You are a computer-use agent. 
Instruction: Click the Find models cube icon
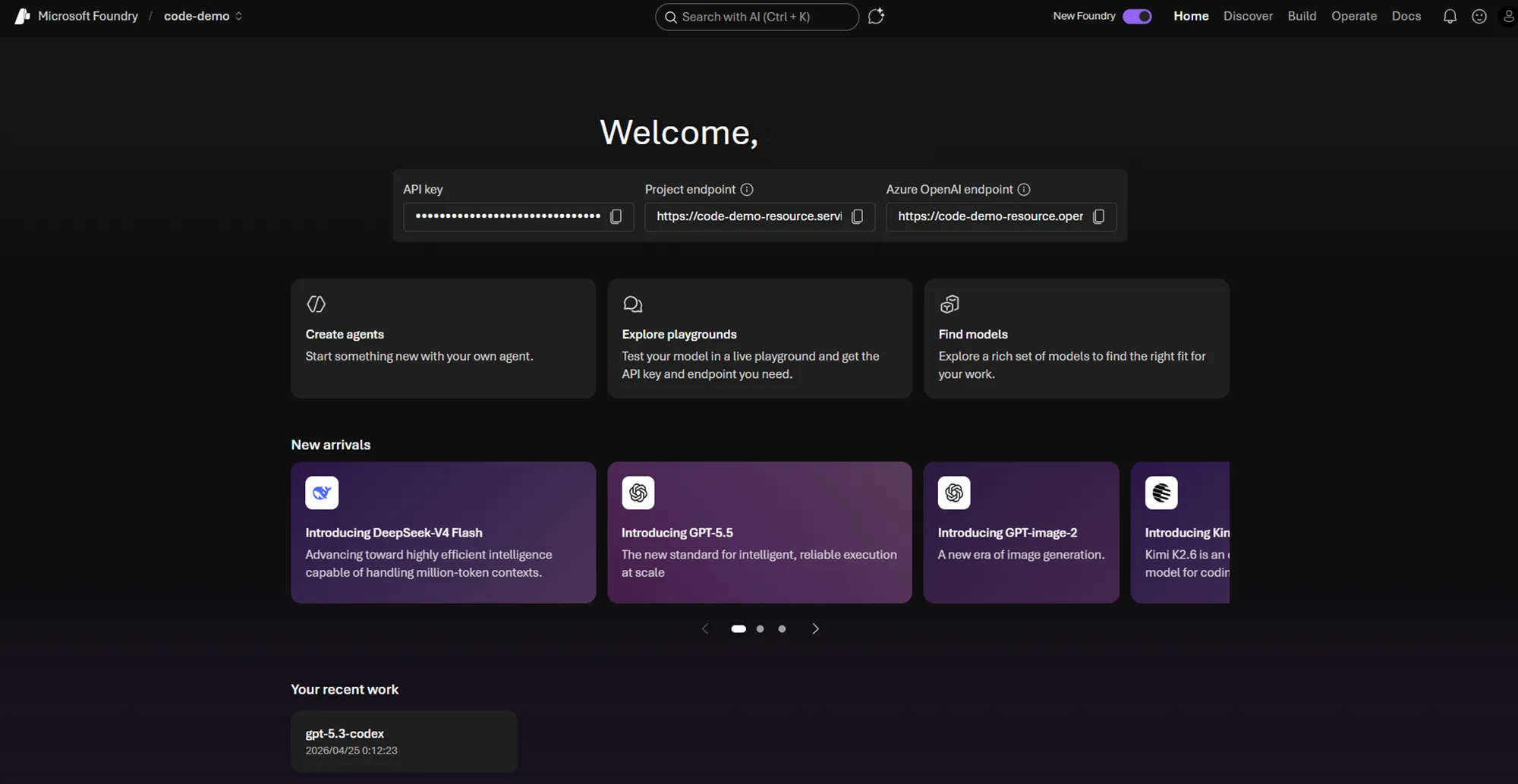(950, 304)
